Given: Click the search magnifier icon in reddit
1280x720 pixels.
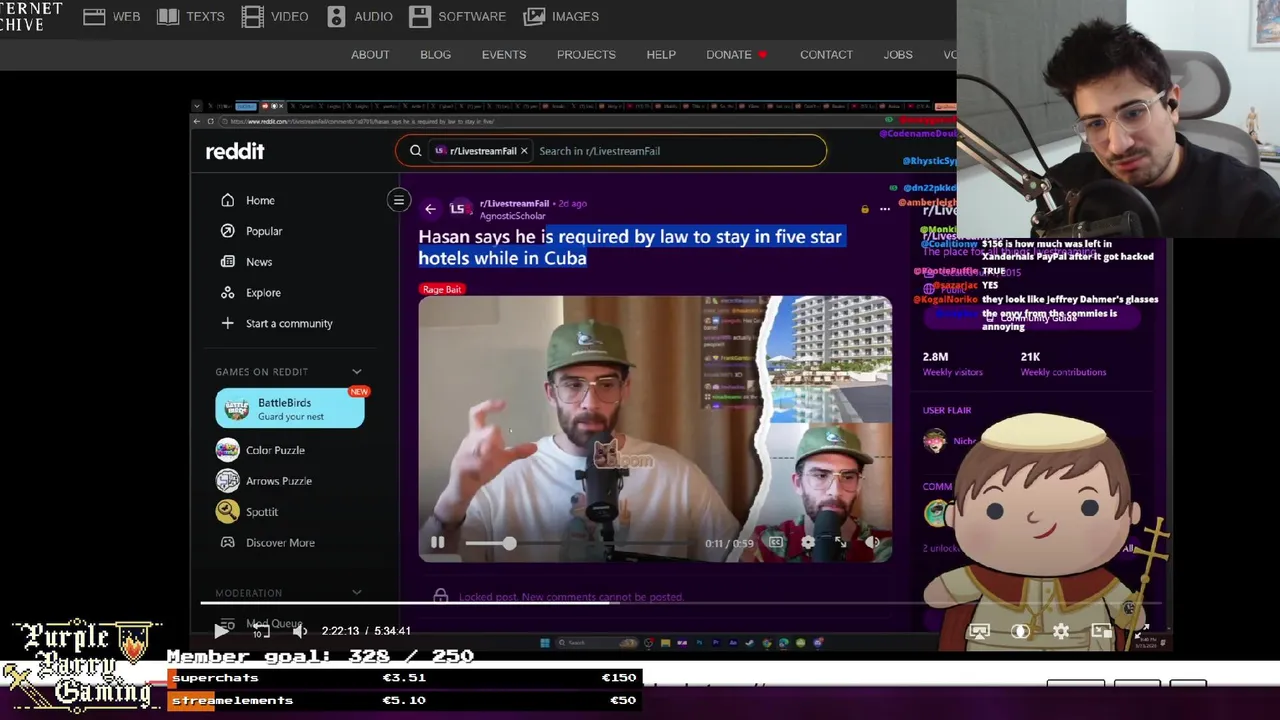Looking at the screenshot, I should [415, 151].
